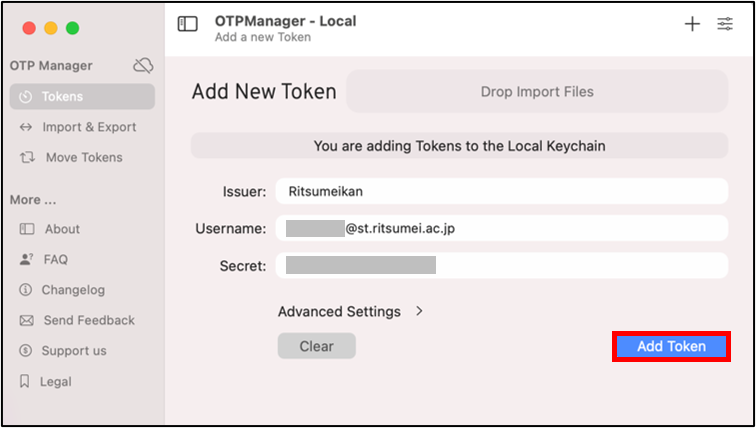
Task: Click the About panel icon
Action: [27, 229]
